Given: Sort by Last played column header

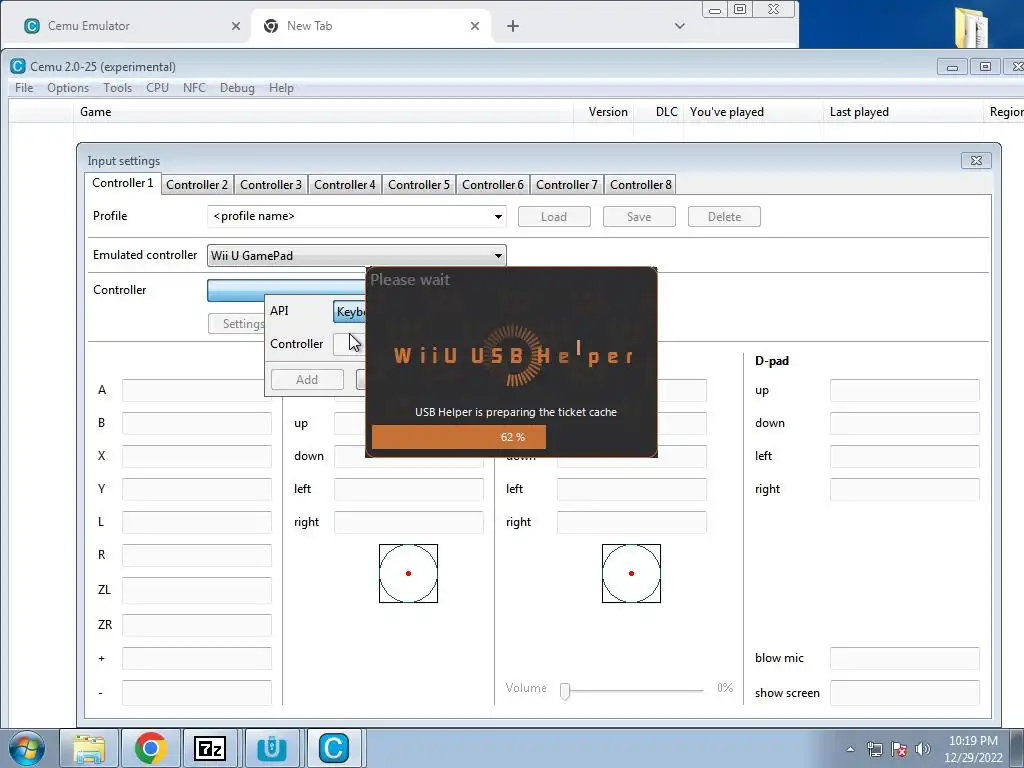Looking at the screenshot, I should [x=902, y=112].
